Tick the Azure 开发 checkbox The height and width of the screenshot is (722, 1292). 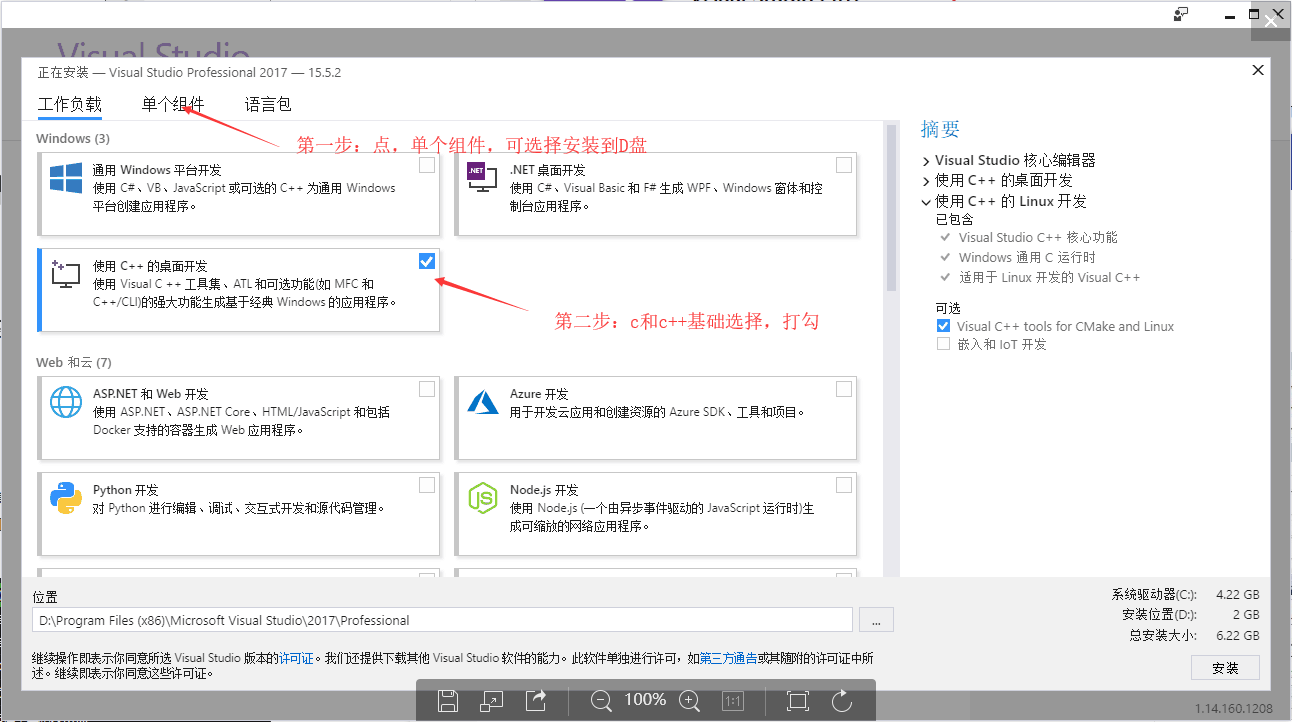click(844, 389)
